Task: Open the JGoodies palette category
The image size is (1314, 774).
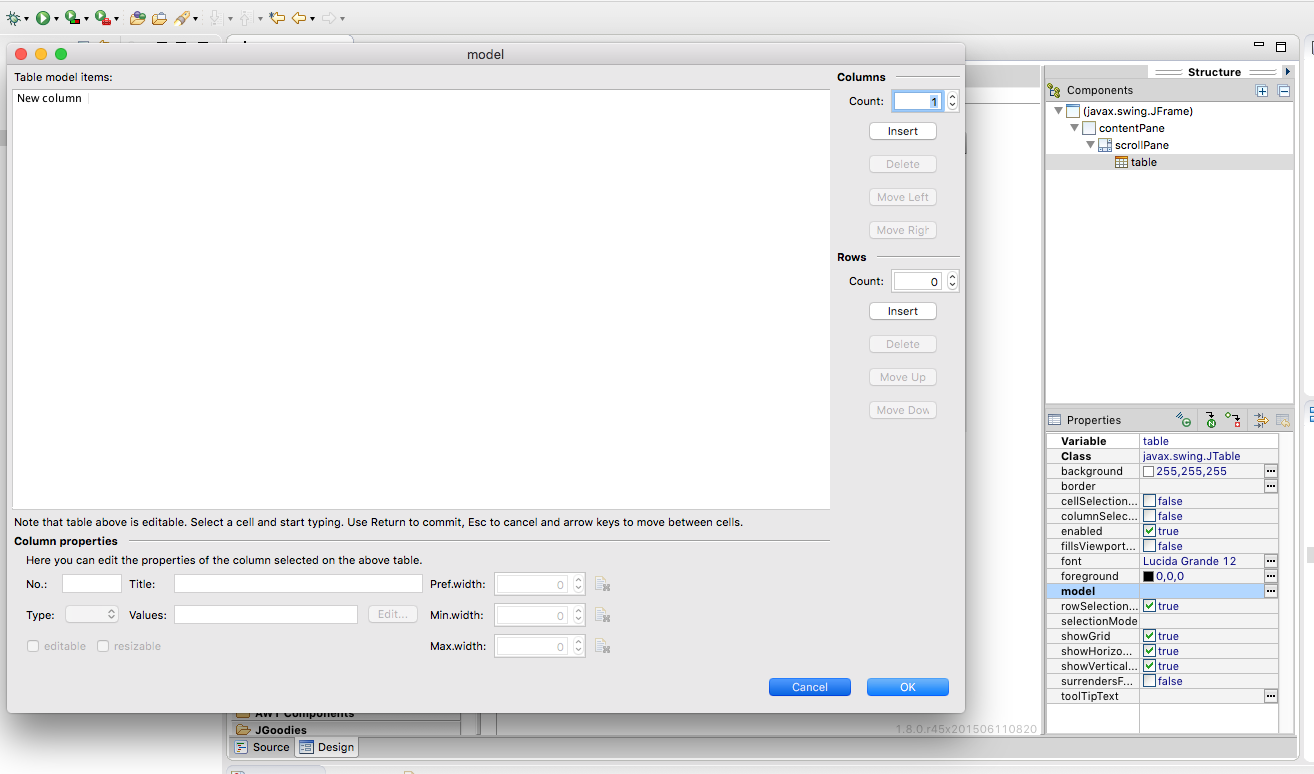Action: pyautogui.click(x=281, y=730)
